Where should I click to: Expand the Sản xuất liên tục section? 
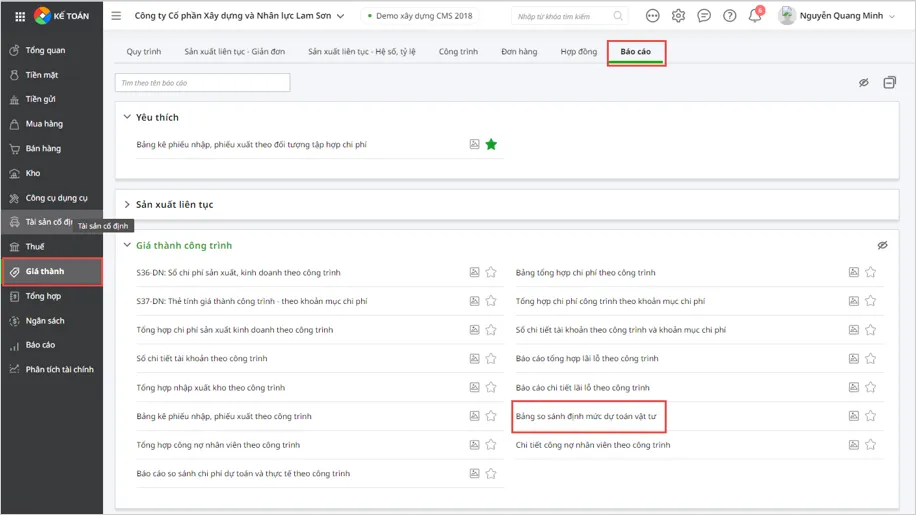(x=127, y=204)
